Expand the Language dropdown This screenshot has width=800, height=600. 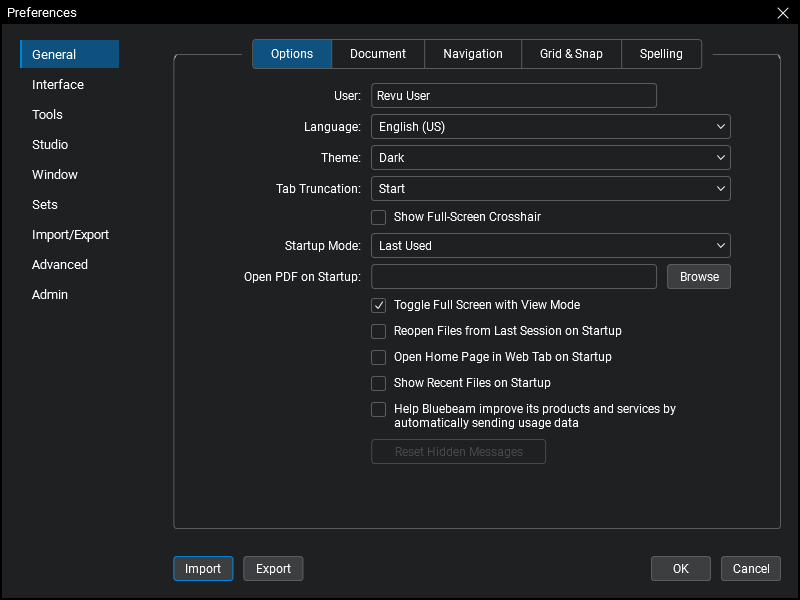point(550,127)
